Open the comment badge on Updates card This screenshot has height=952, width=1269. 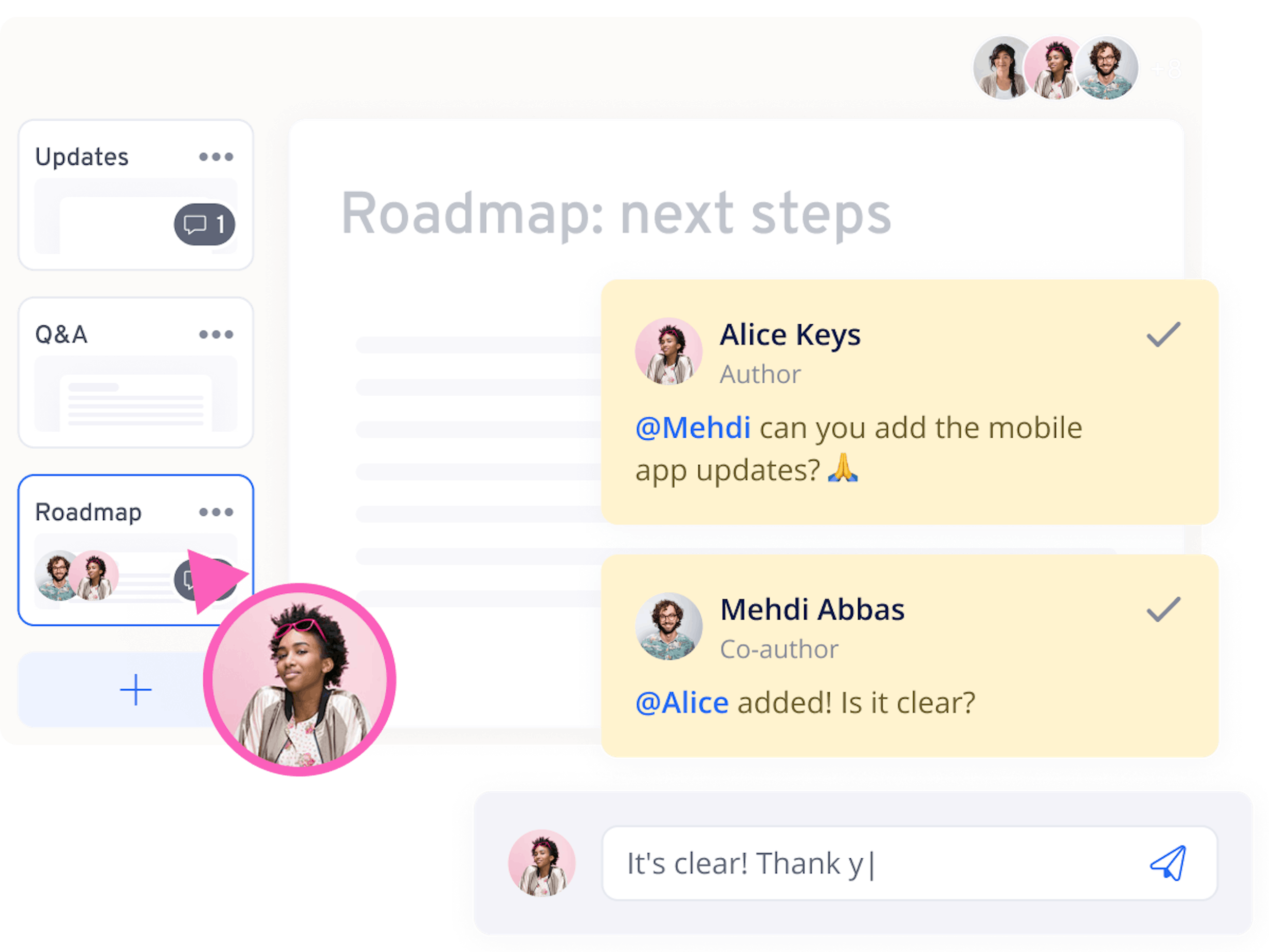pyautogui.click(x=204, y=224)
